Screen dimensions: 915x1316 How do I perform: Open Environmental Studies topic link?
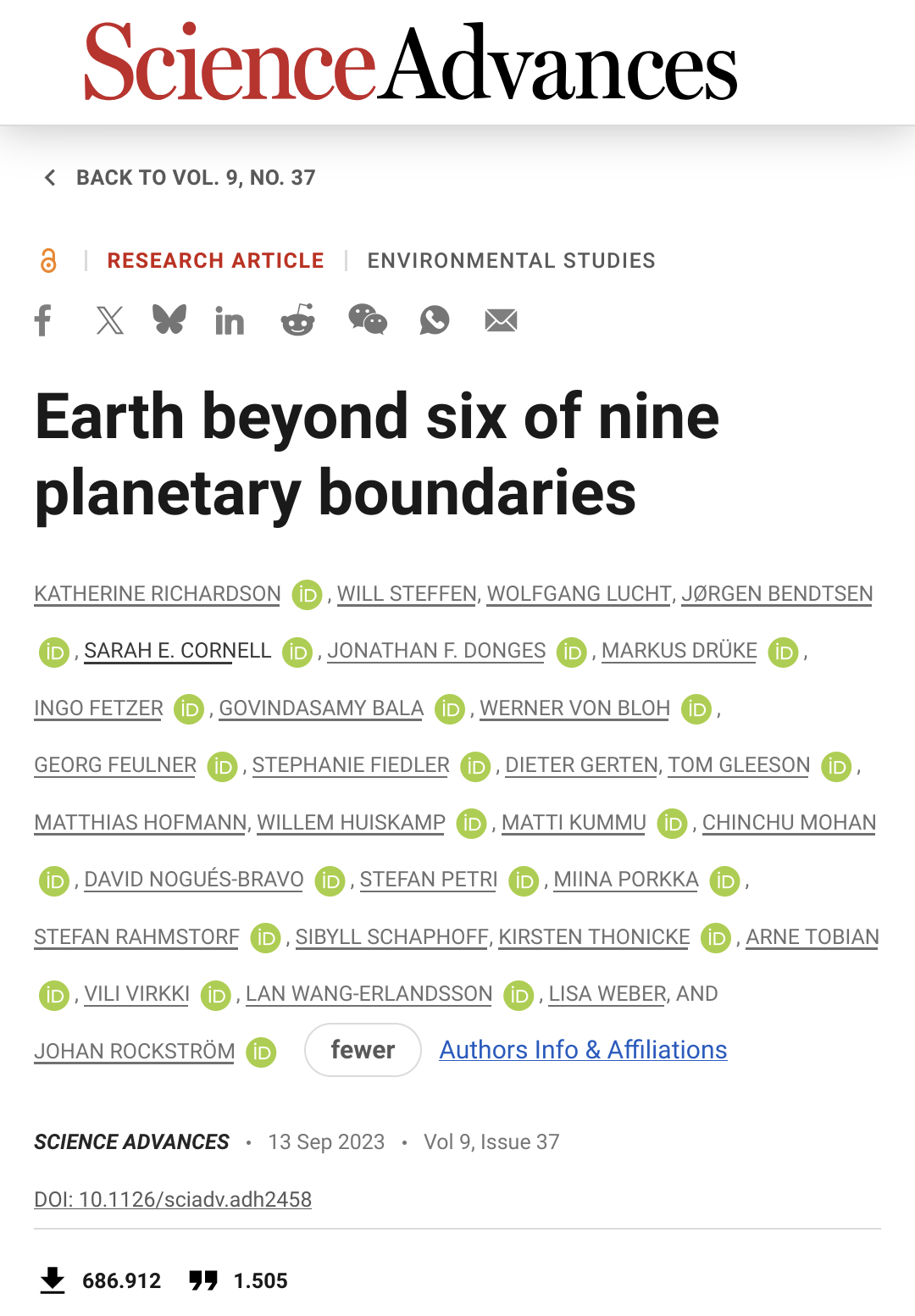pyautogui.click(x=511, y=260)
